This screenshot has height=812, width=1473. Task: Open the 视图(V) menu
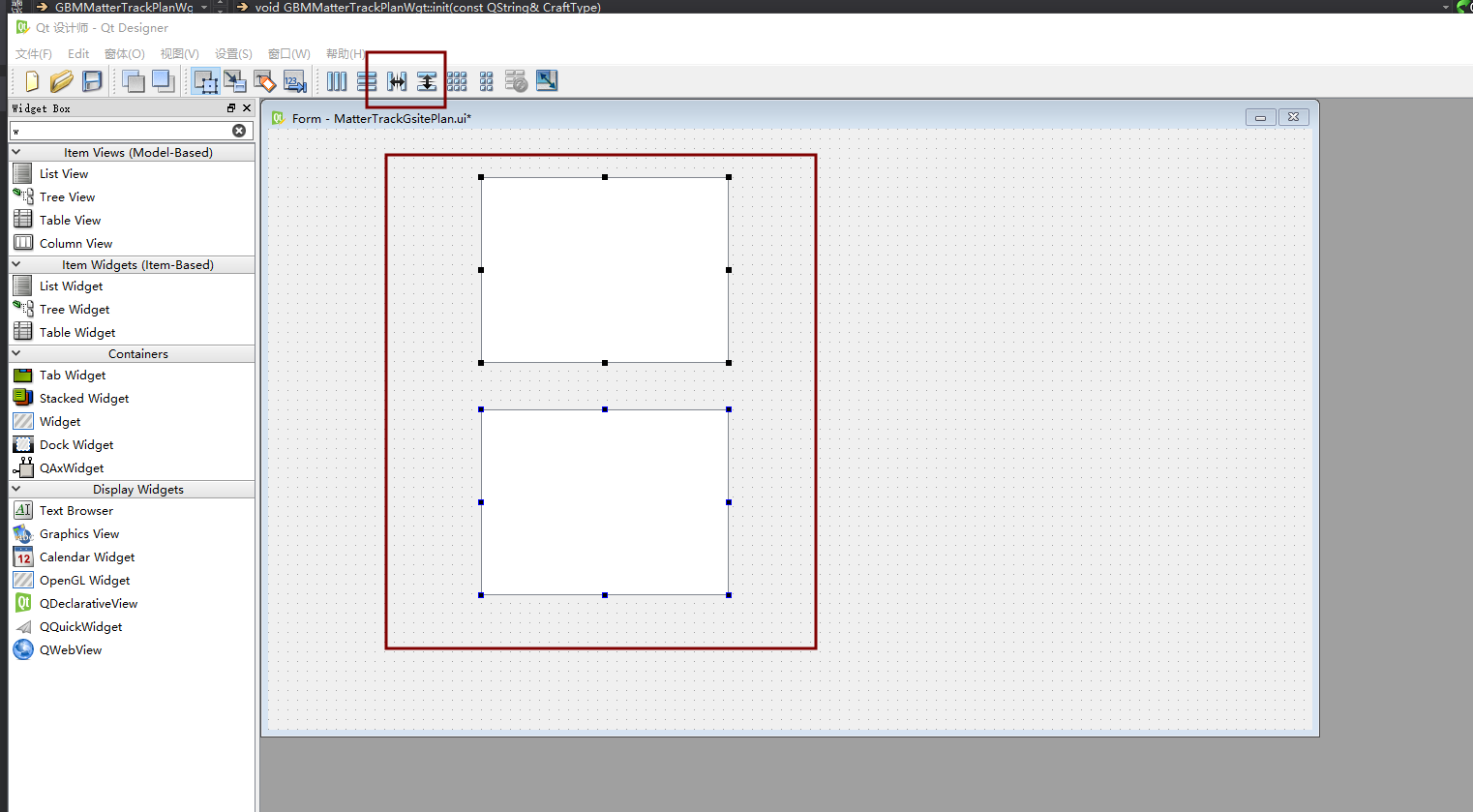click(179, 53)
